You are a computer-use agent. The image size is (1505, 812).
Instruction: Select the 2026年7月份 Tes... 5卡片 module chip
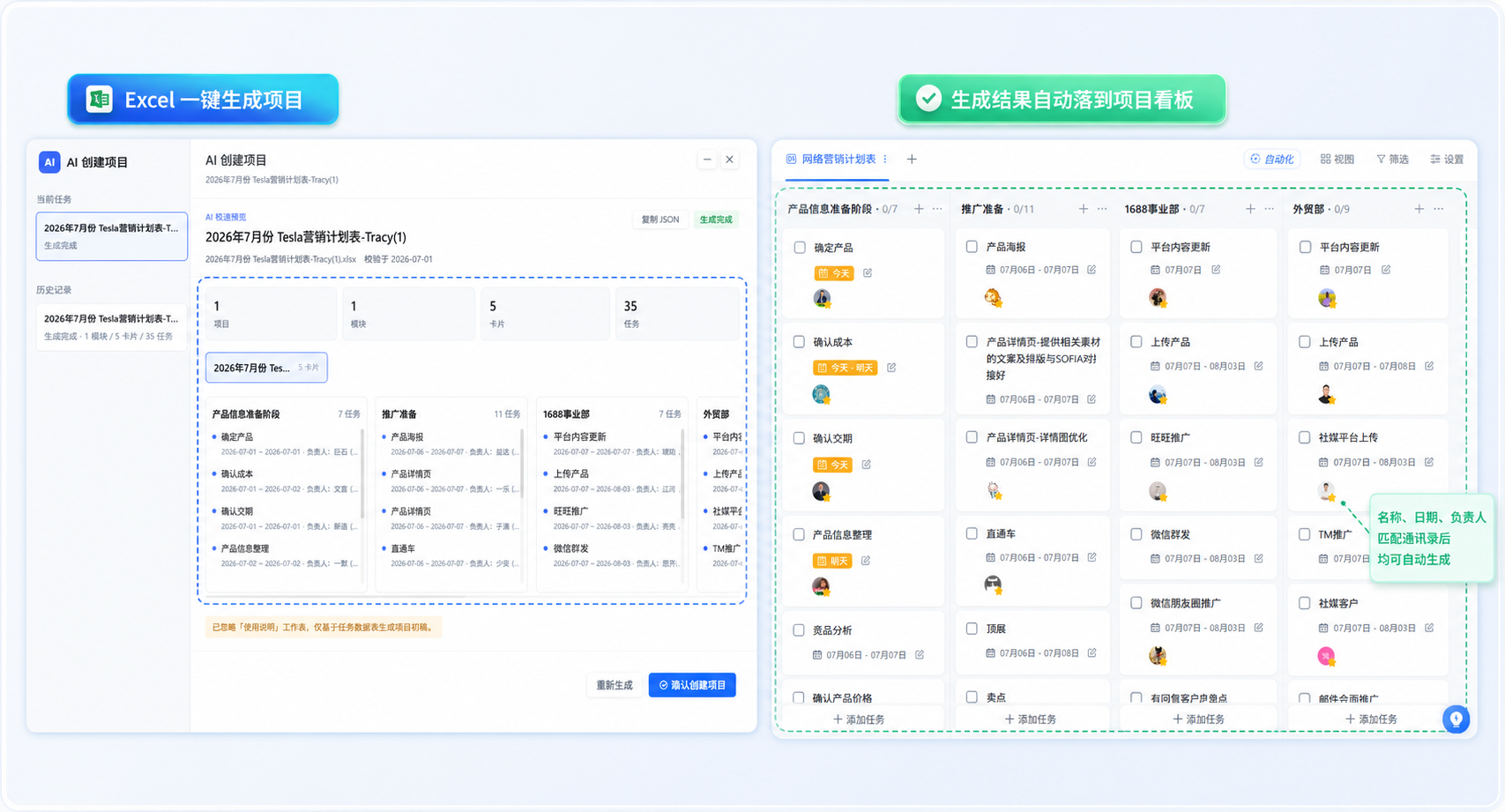pyautogui.click(x=266, y=368)
